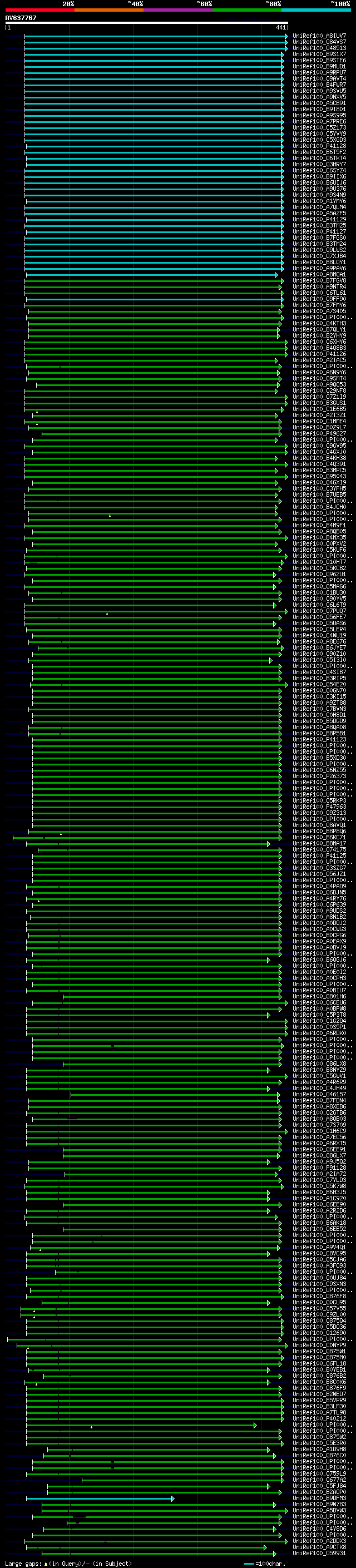
Task: Open hit UniRef100_Q84VS7
Action: (319, 42)
